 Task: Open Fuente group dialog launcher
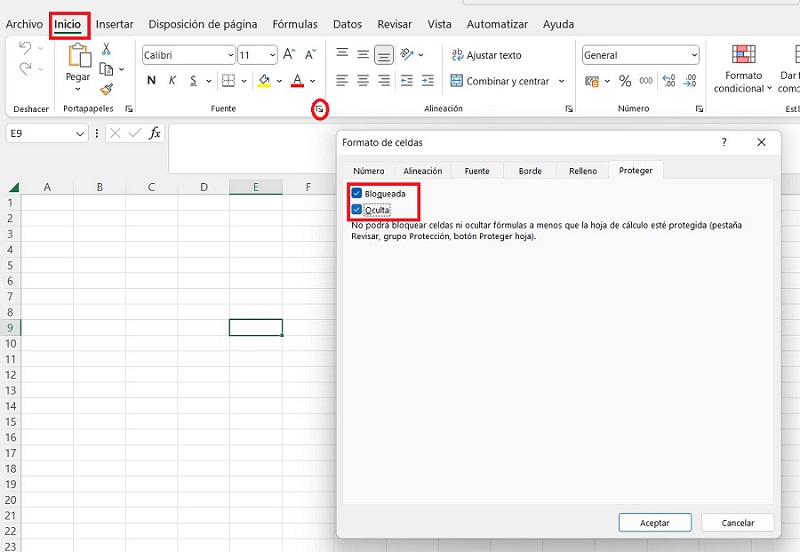(319, 109)
